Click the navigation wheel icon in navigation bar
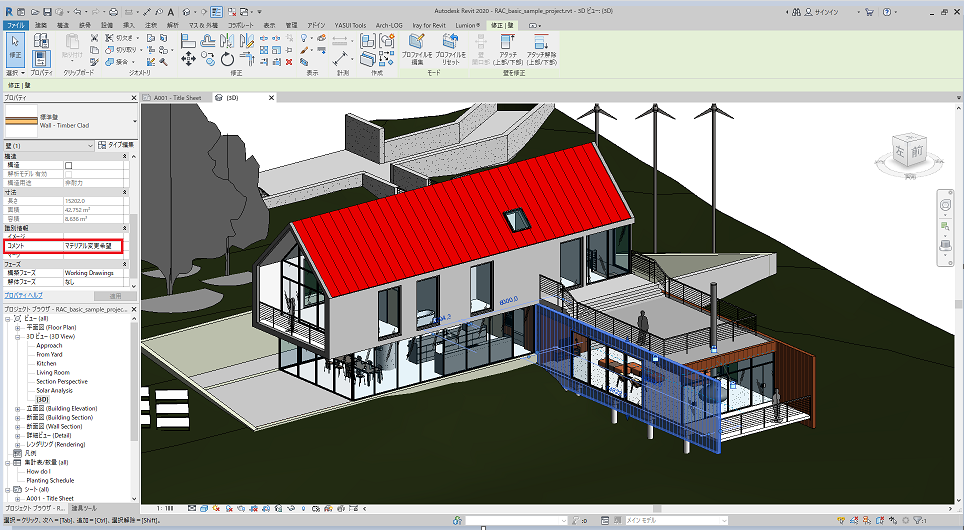The image size is (964, 530). [x=946, y=205]
